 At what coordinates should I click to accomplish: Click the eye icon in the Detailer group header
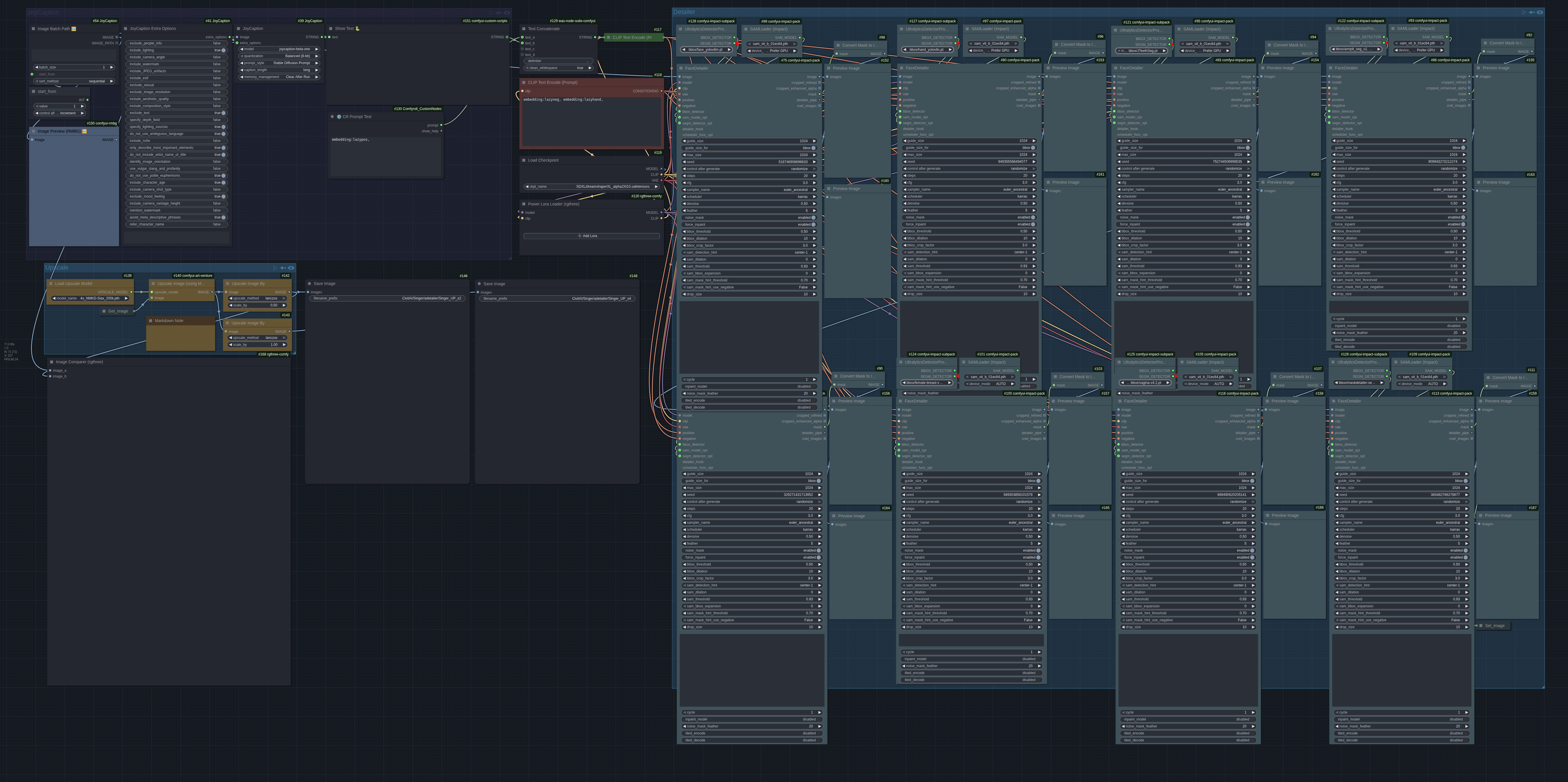click(1540, 12)
